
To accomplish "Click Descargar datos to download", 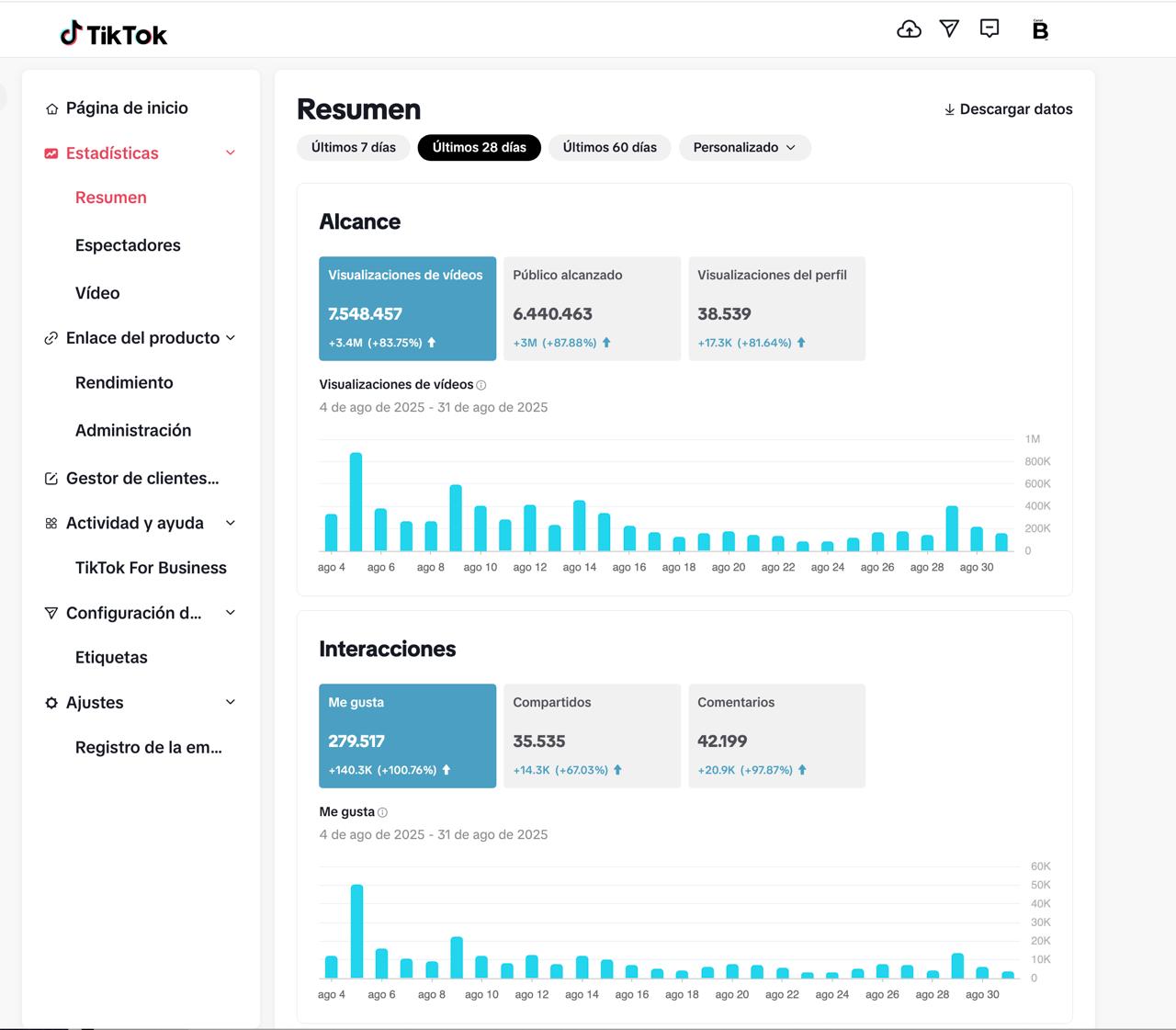I will pyautogui.click(x=1008, y=109).
